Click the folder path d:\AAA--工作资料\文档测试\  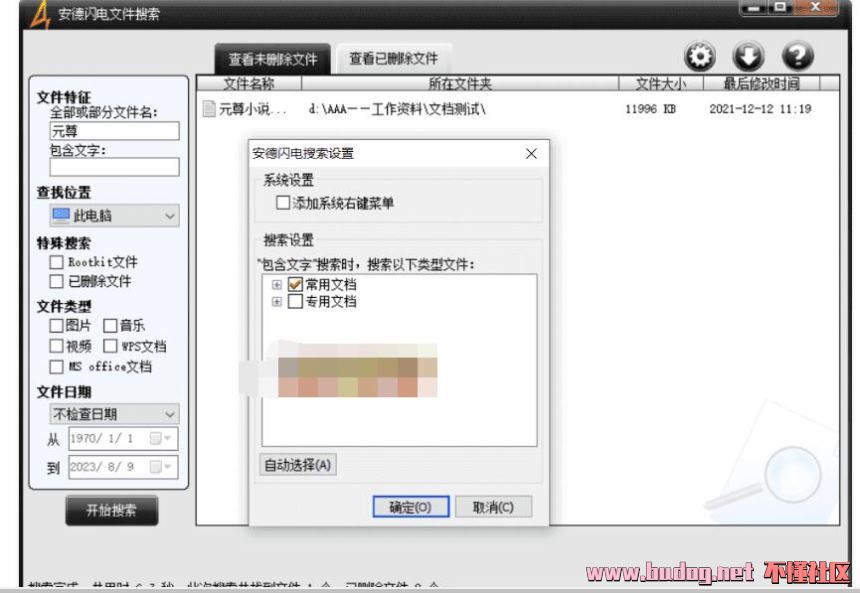click(x=397, y=109)
